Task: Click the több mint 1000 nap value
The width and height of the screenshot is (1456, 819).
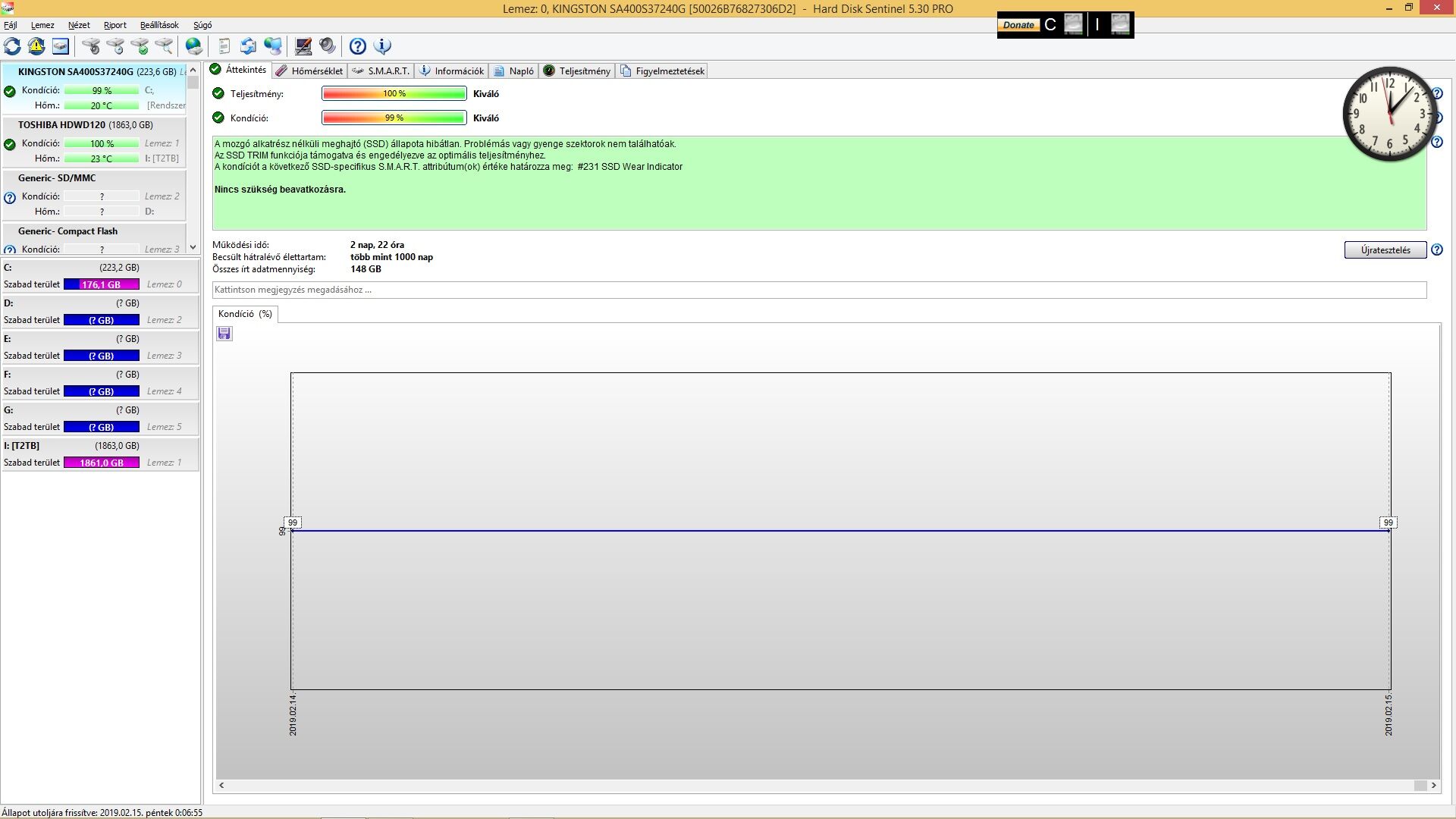Action: 391,257
